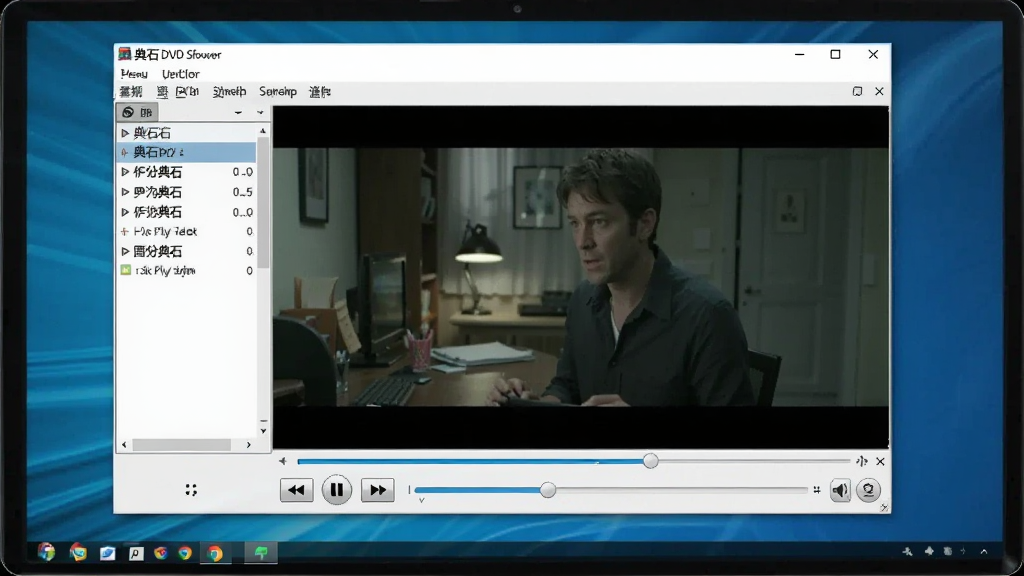Click the playlist's horizontal scroll-right arrow

click(248, 445)
